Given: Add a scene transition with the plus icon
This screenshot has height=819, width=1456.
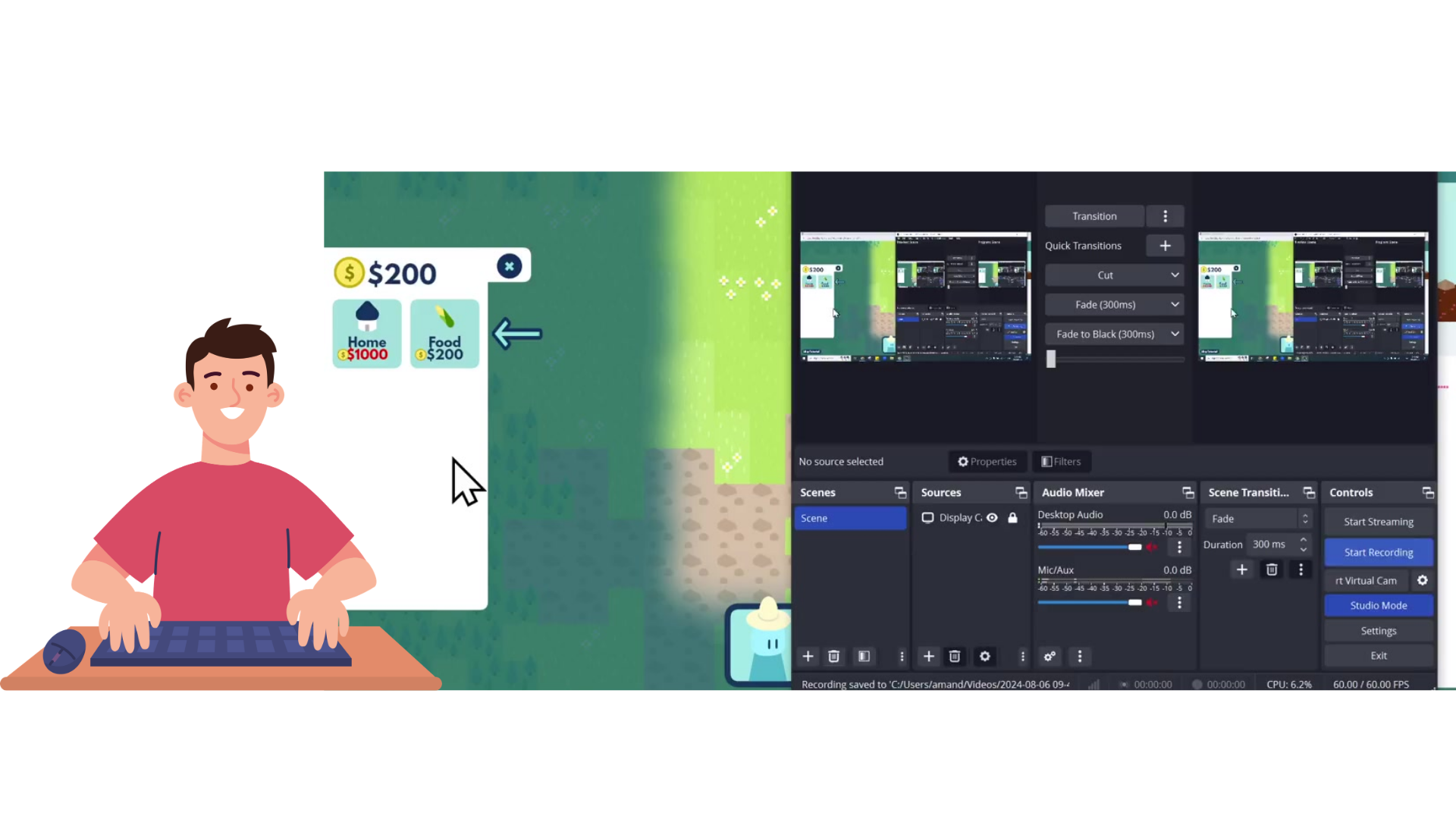Looking at the screenshot, I should point(1241,570).
